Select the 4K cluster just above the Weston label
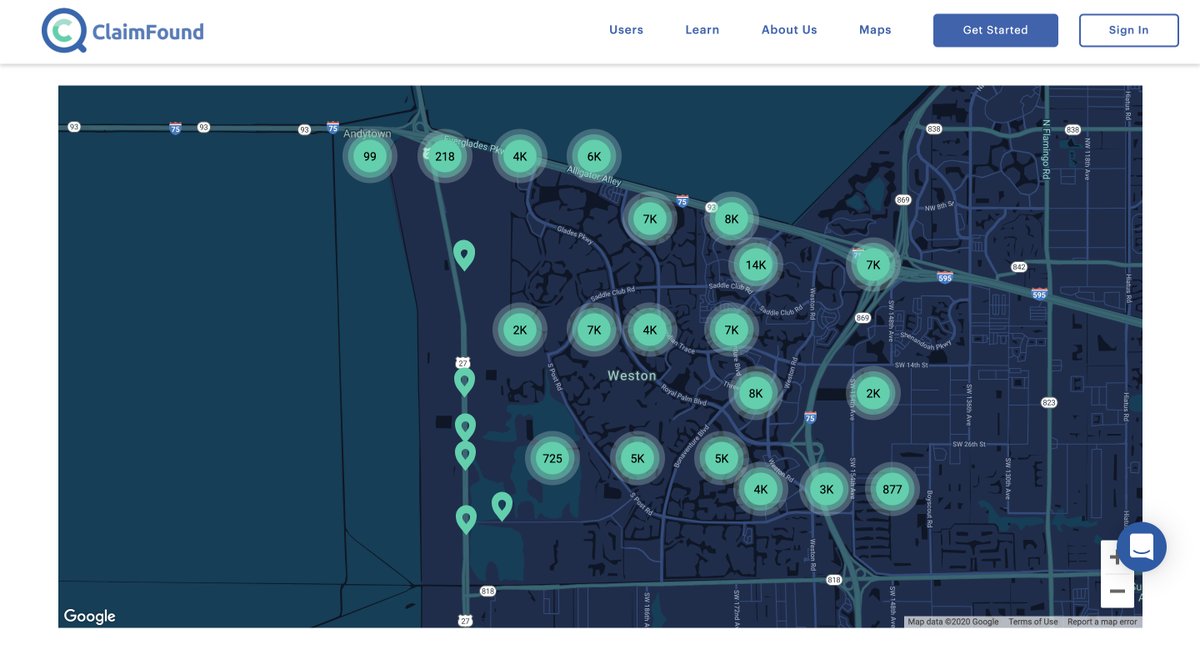Screen dimensions: 1200x655 click(650, 330)
